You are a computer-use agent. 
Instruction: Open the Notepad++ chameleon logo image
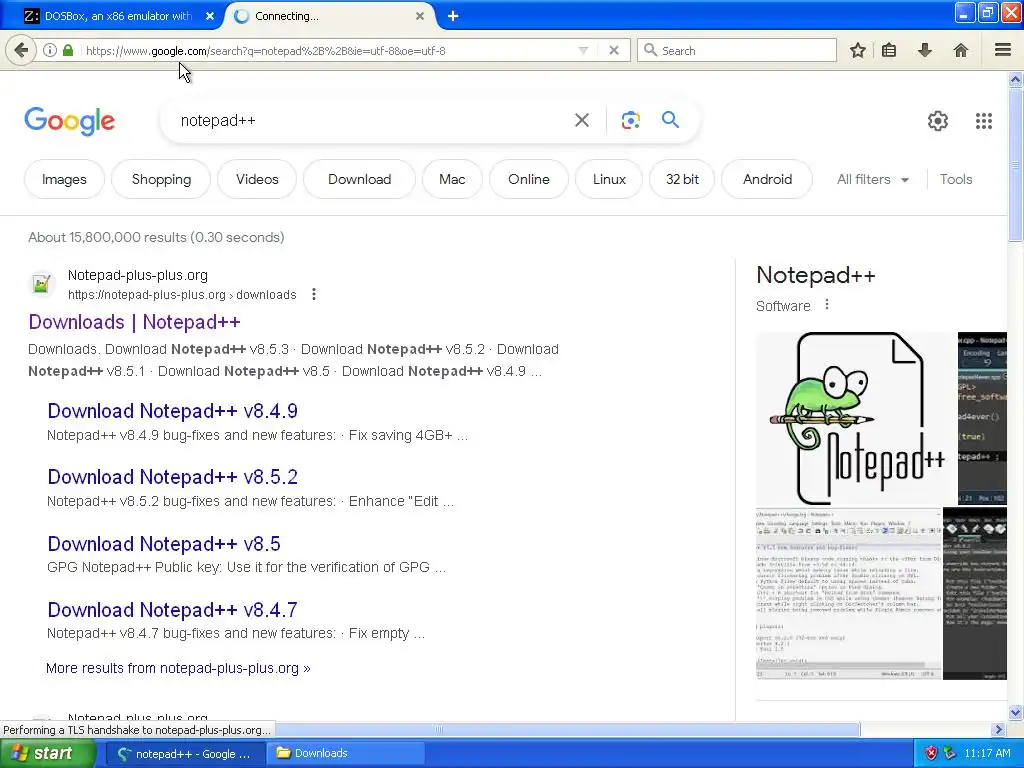(x=856, y=419)
